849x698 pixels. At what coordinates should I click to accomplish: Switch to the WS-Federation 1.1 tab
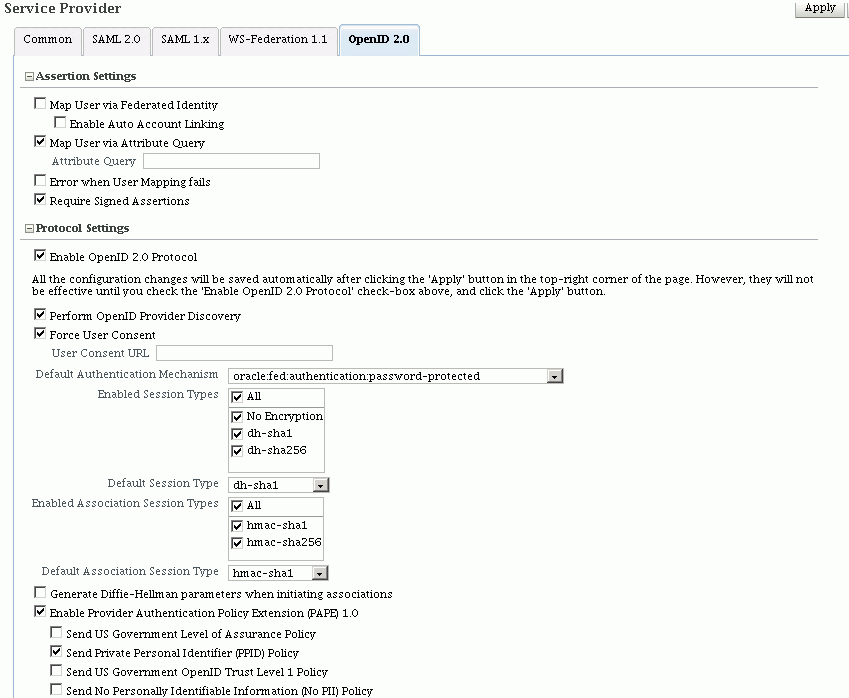pos(276,41)
